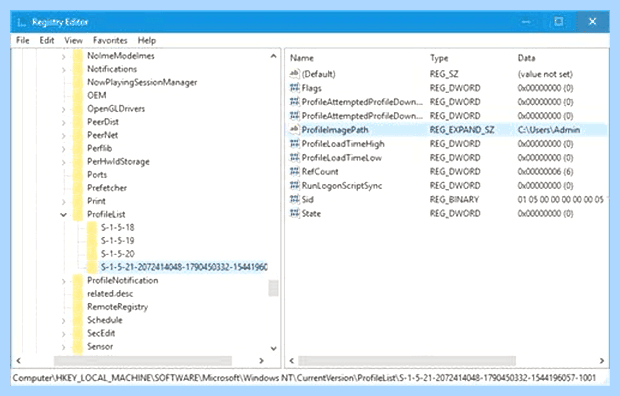The height and width of the screenshot is (396, 620).
Task: Click the string icon next to (Default)
Action: 294,74
